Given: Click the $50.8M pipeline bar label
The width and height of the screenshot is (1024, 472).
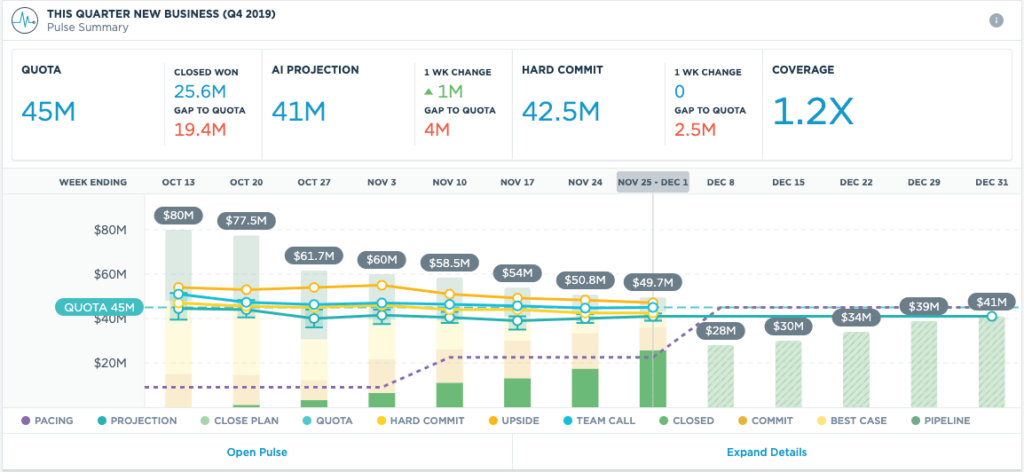Looking at the screenshot, I should 585,280.
